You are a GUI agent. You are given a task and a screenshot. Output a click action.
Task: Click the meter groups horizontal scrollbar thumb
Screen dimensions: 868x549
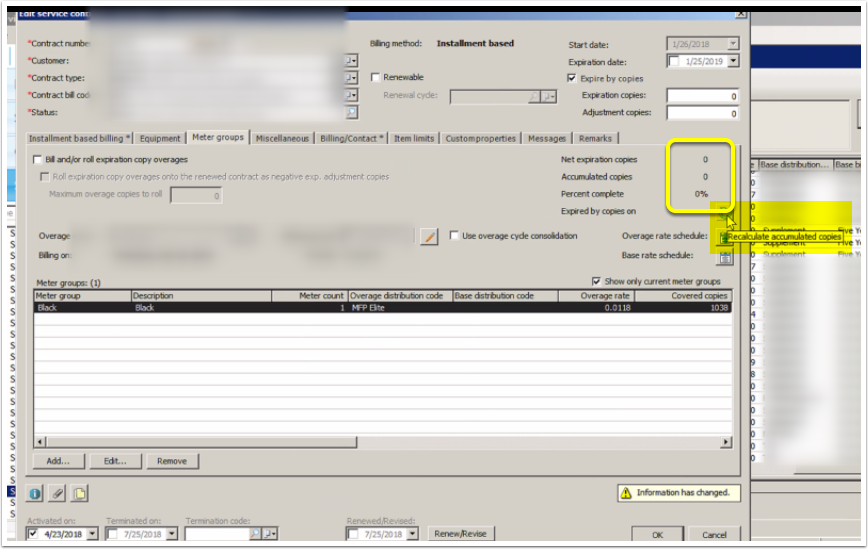pos(202,442)
